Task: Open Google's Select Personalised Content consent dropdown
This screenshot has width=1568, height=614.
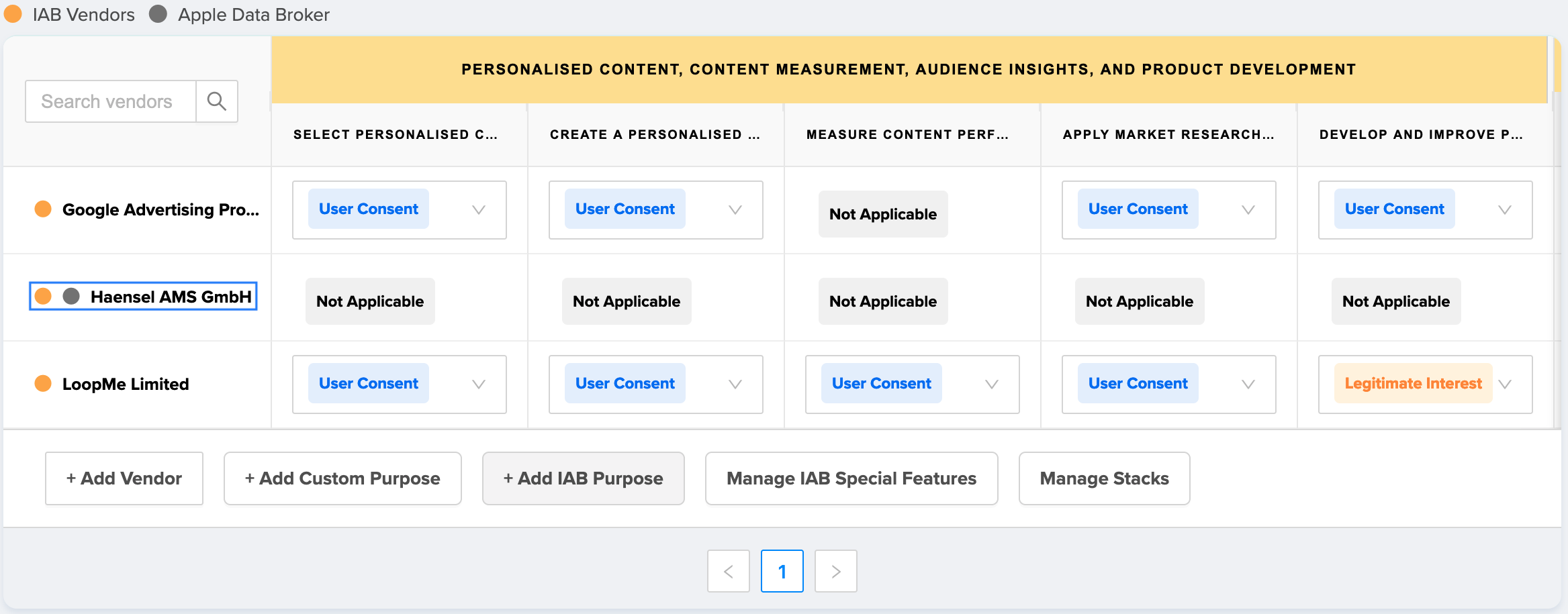Action: click(400, 210)
